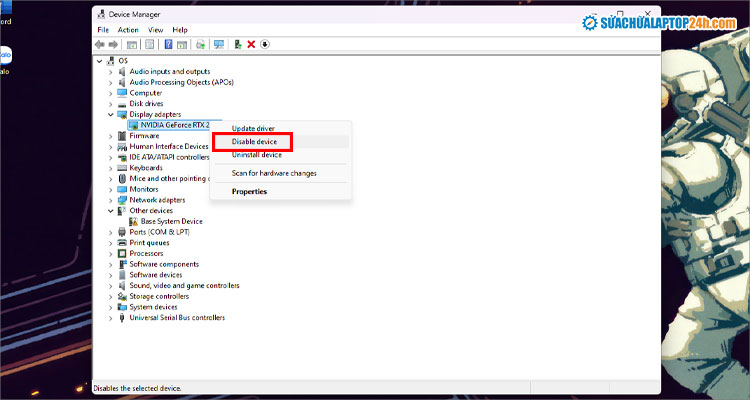Click the down-arrow disable device toolbar icon
Screen dimensions: 750x400
coord(266,44)
